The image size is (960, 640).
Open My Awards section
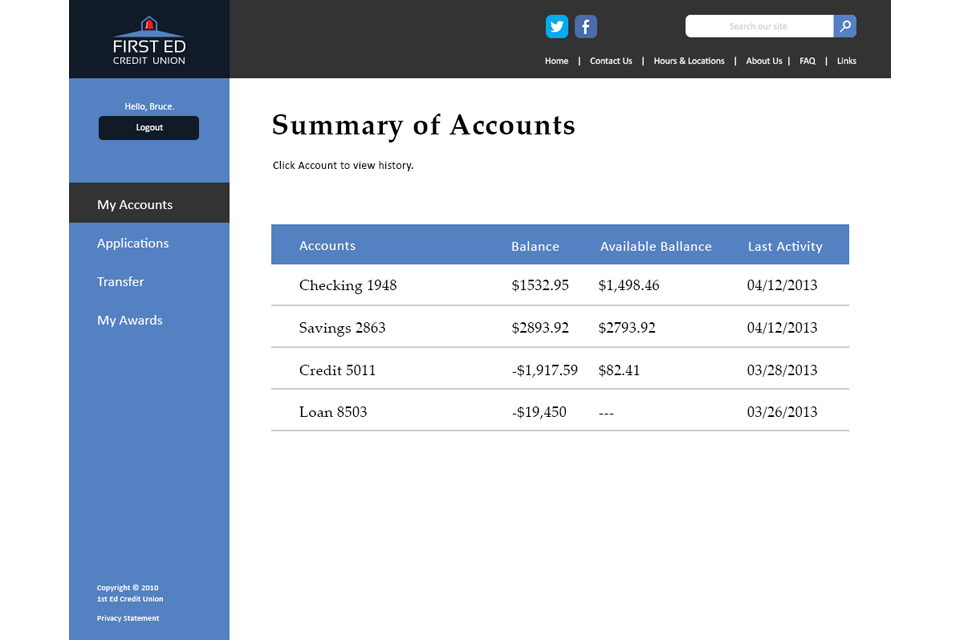(x=130, y=320)
